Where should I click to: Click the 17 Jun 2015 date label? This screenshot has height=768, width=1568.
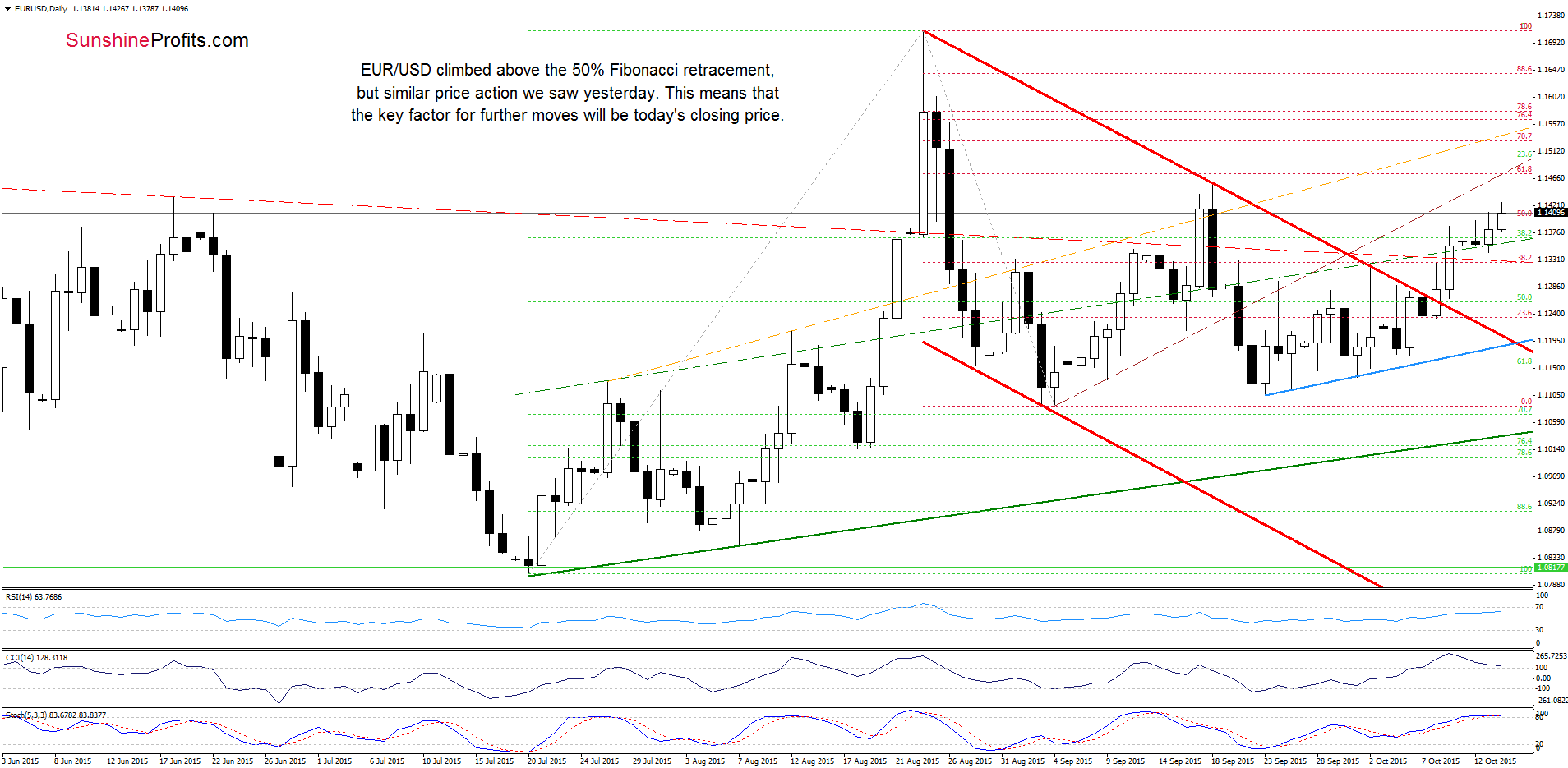pos(180,761)
